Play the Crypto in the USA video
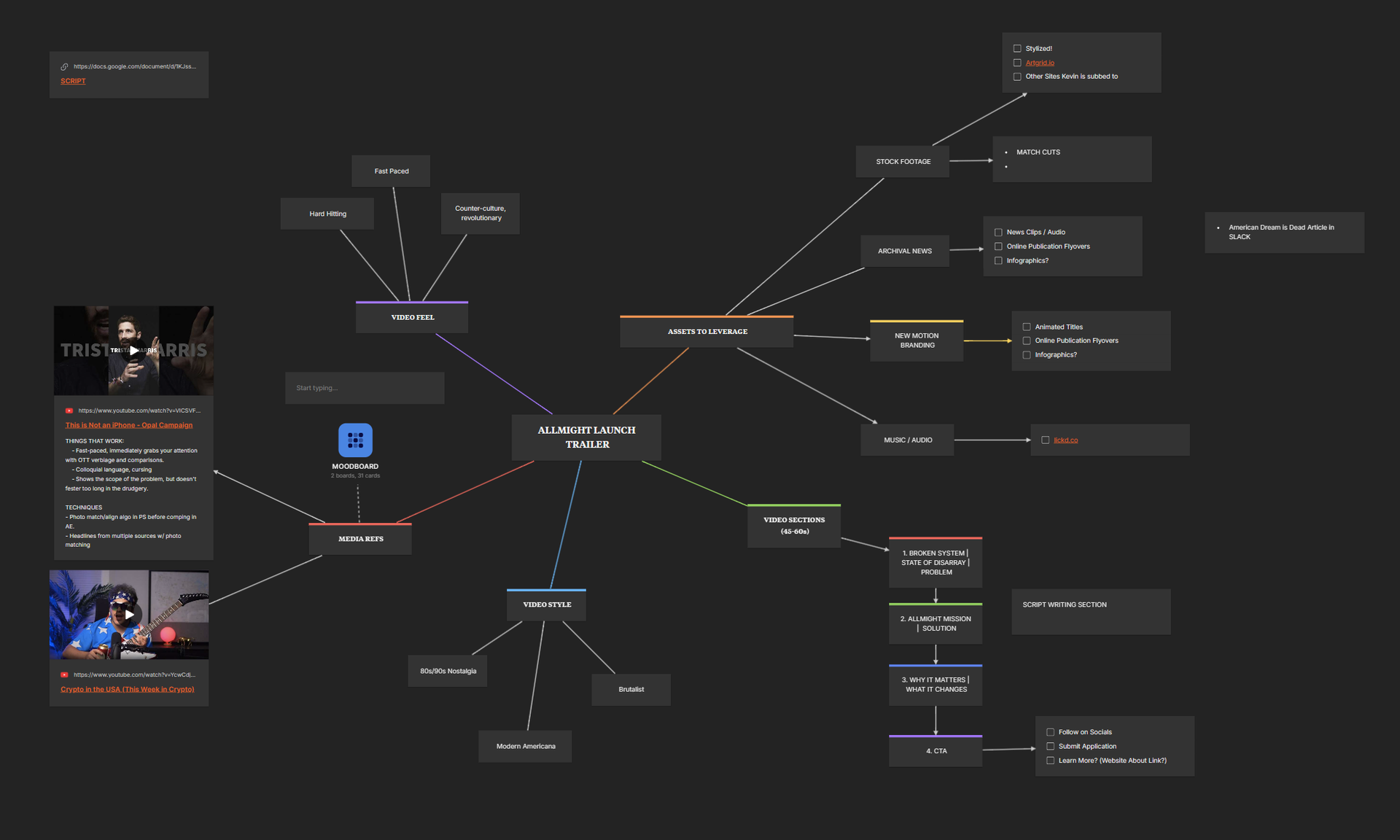The image size is (1400, 840). point(129,614)
